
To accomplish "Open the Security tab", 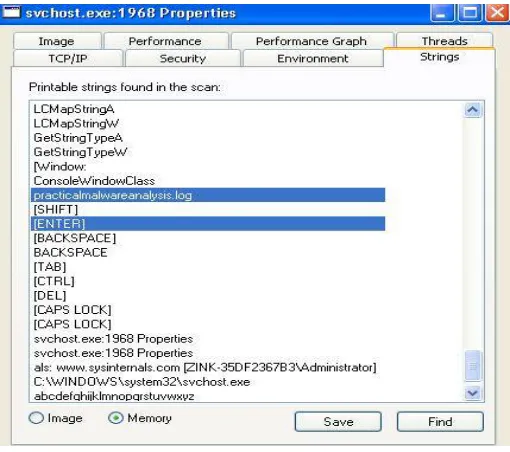I will coord(183,58).
